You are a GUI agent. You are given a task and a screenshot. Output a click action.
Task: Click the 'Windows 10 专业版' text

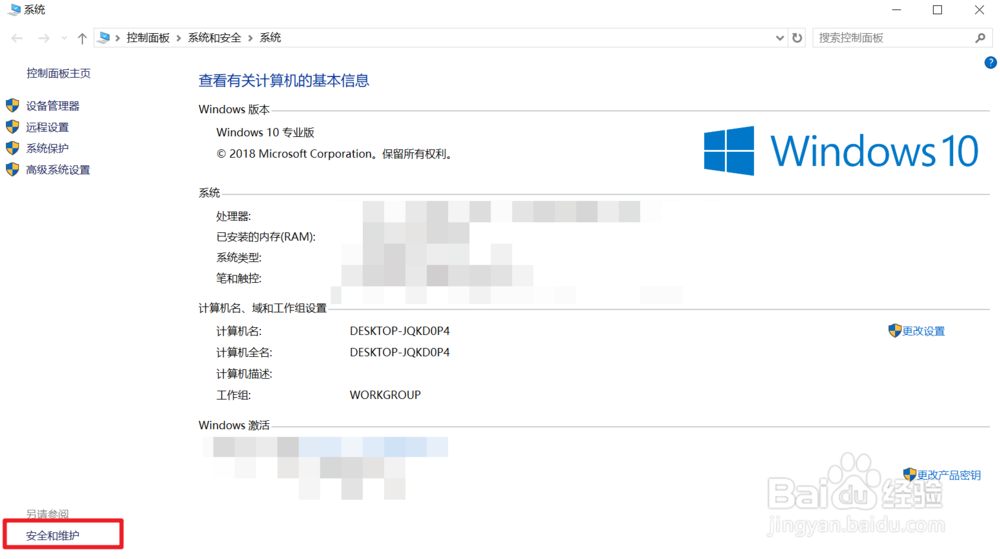(x=265, y=133)
